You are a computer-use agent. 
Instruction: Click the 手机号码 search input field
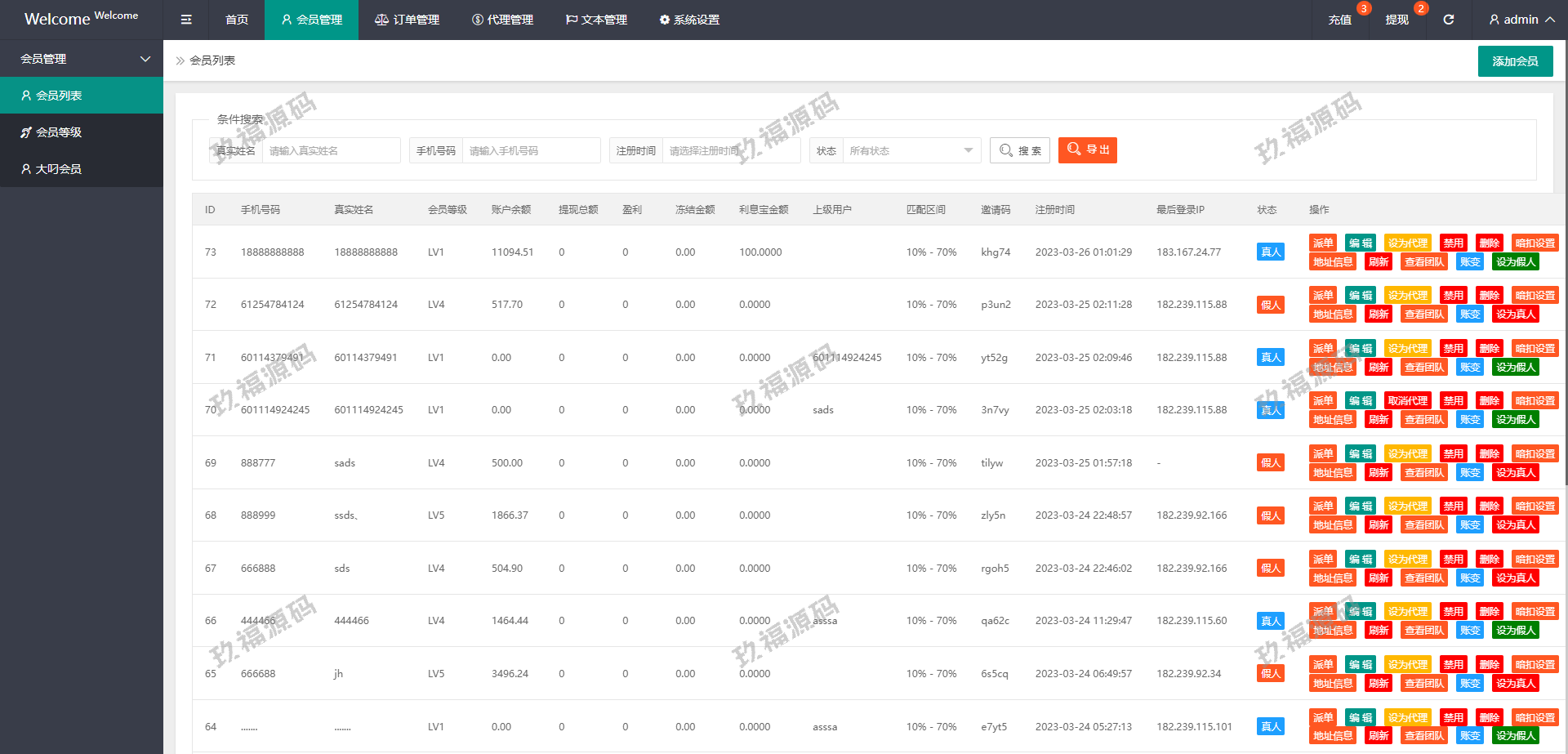pyautogui.click(x=531, y=150)
